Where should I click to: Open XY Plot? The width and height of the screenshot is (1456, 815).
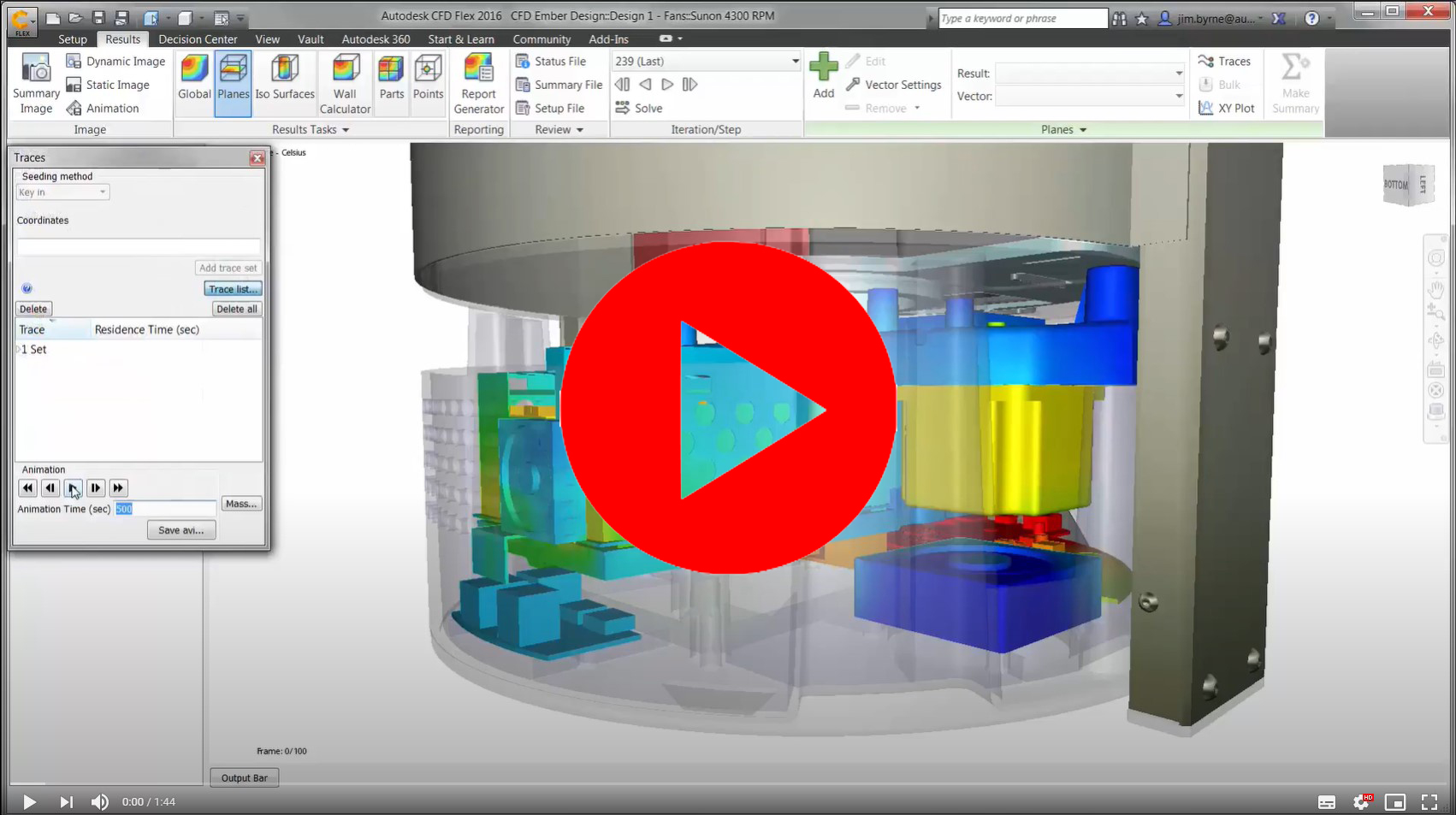1227,108
